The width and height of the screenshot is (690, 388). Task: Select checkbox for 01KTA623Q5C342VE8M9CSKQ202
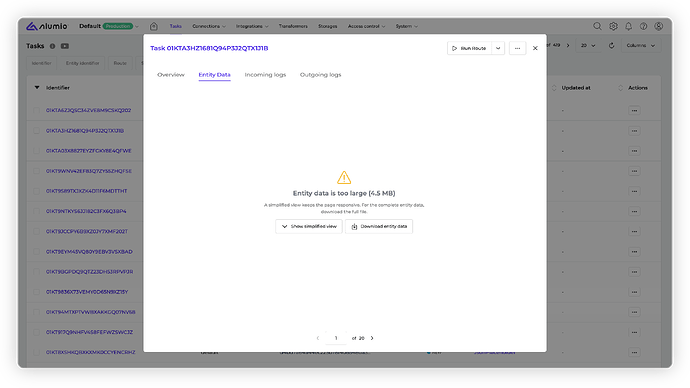37,110
